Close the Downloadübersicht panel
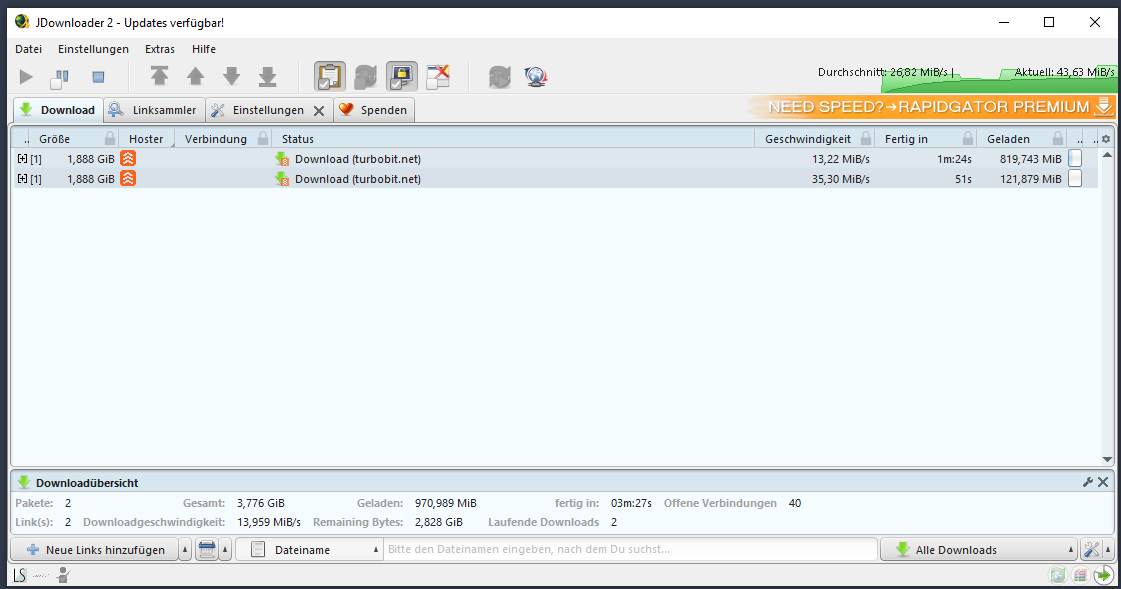 [1103, 482]
